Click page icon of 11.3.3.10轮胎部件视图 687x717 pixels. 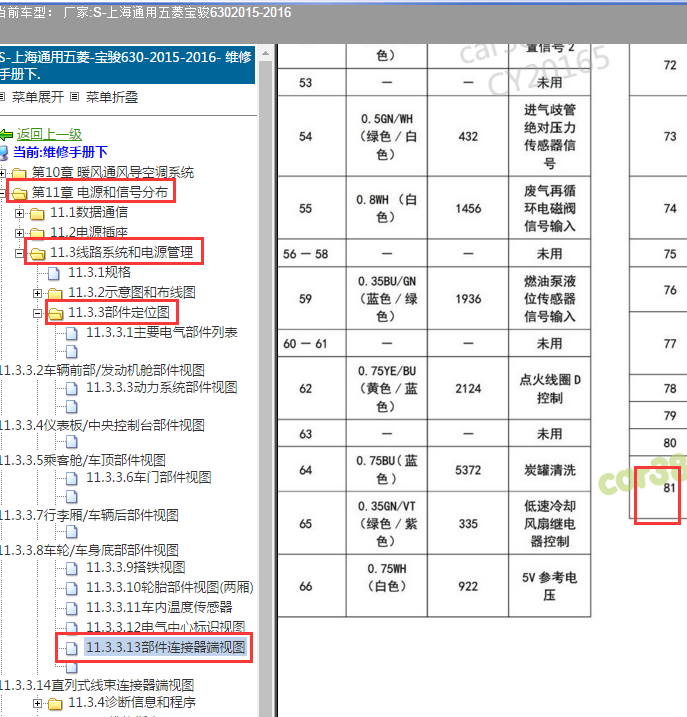click(72, 588)
